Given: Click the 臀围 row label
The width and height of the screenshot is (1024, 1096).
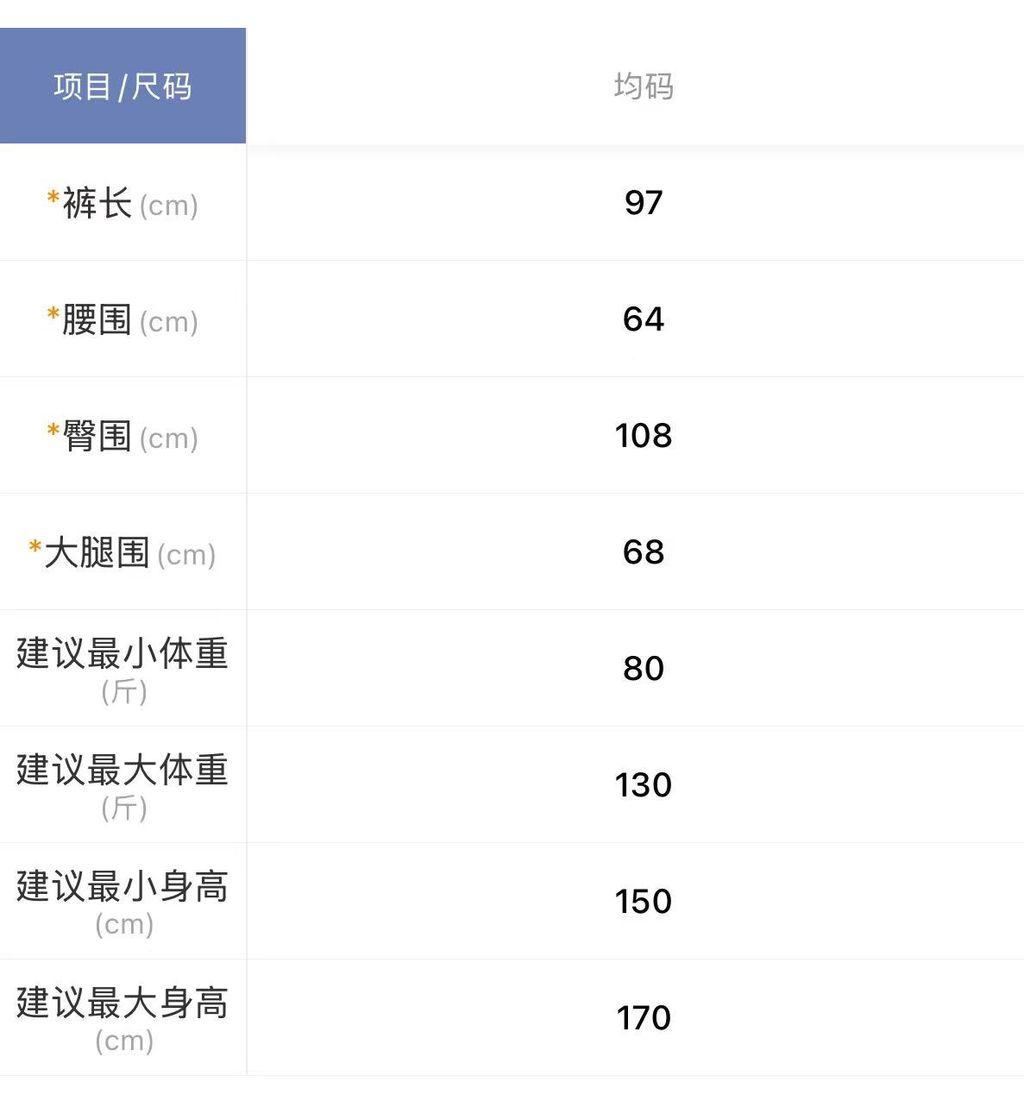Looking at the screenshot, I should pyautogui.click(x=97, y=436).
